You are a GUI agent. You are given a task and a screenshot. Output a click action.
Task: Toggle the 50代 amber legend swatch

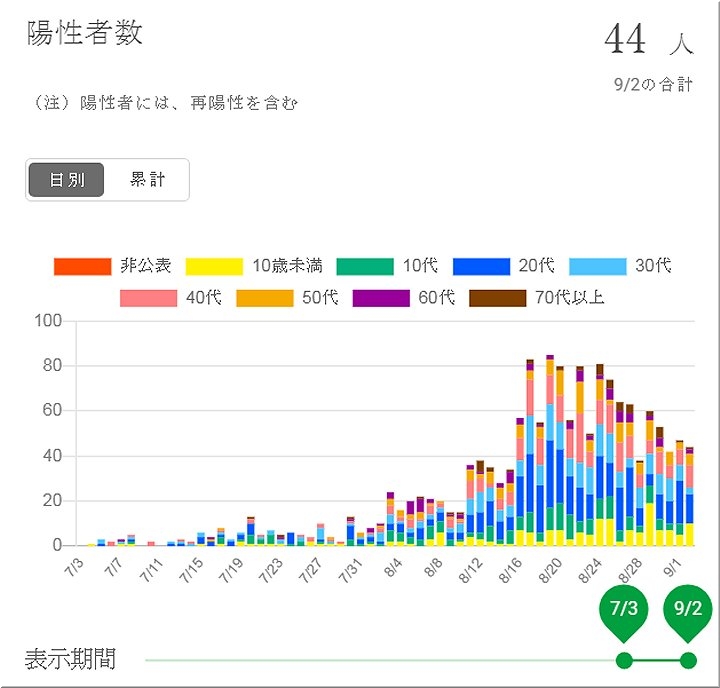(x=264, y=298)
